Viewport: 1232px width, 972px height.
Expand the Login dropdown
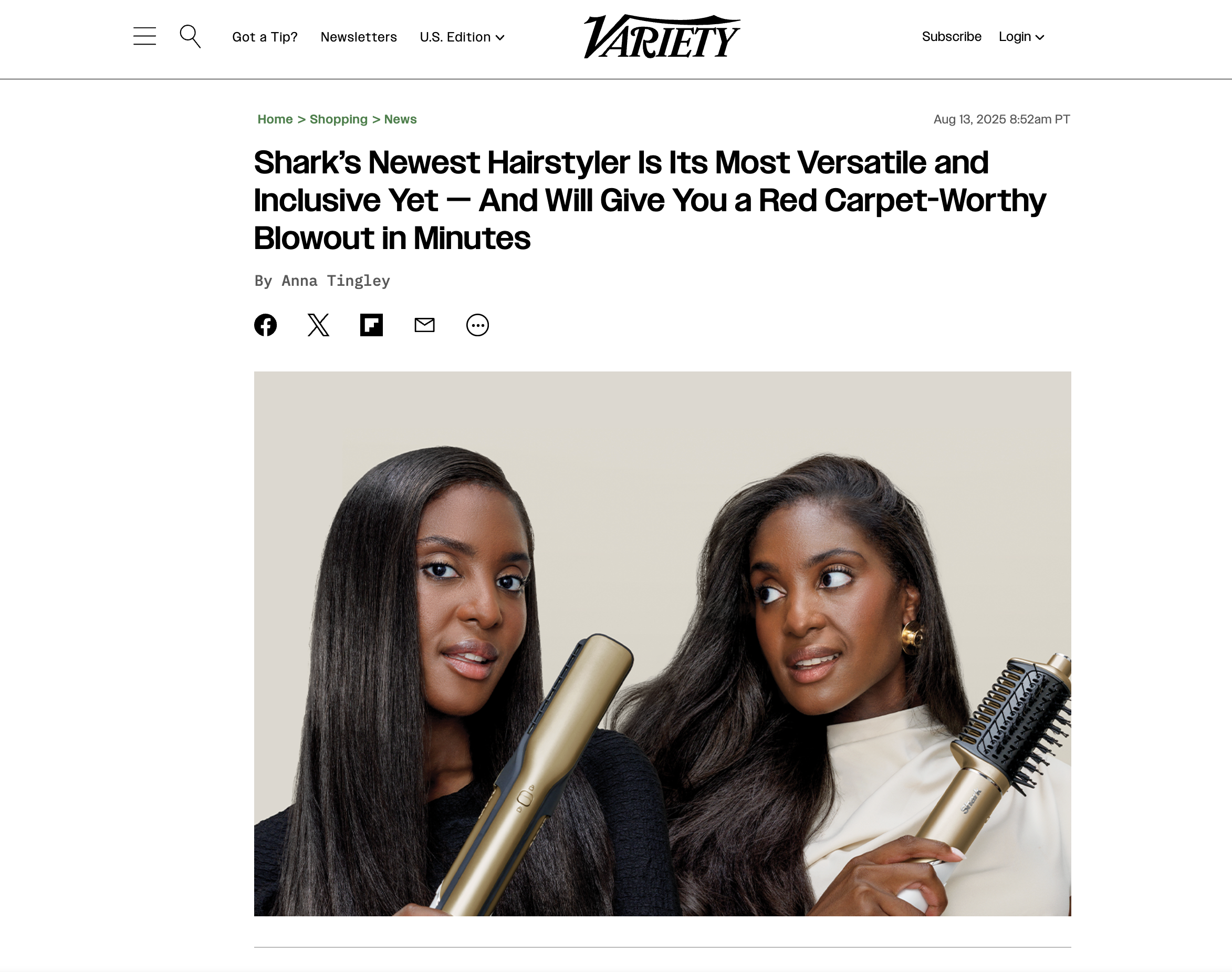(x=1021, y=37)
